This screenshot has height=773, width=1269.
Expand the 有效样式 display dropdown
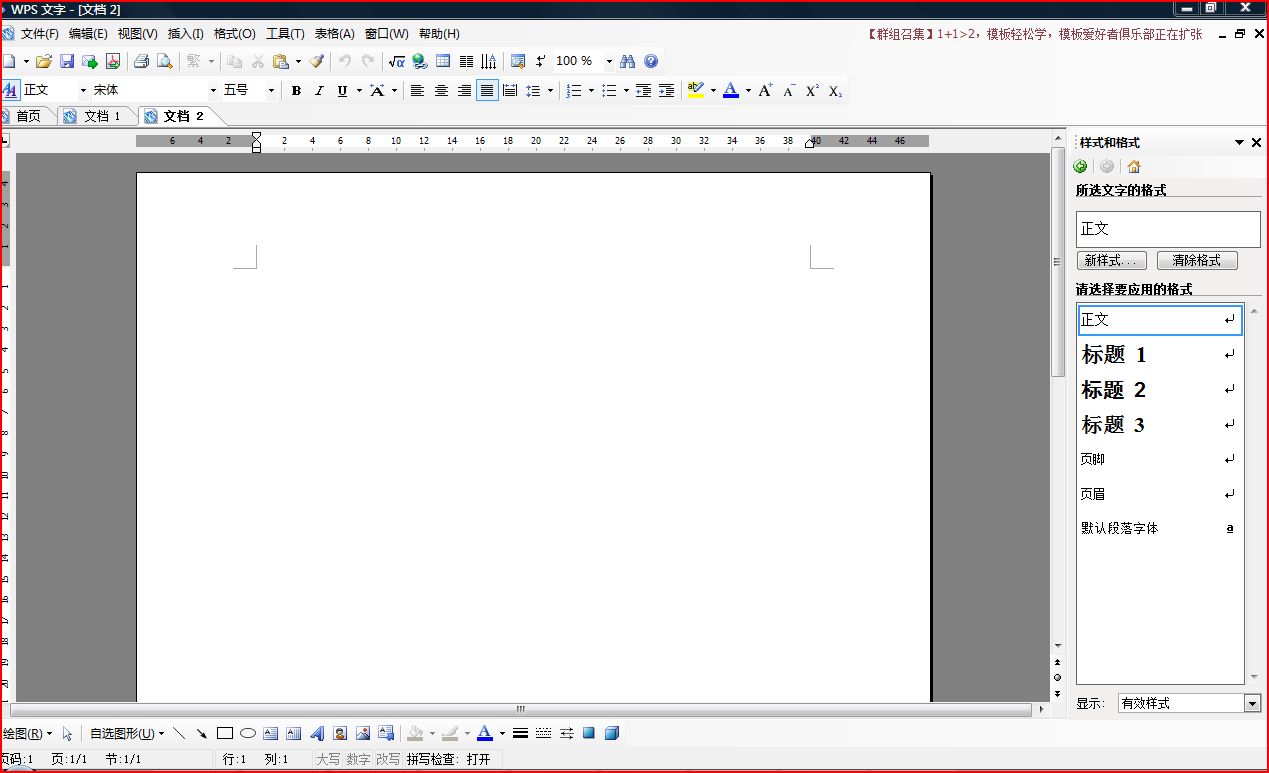tap(1252, 703)
